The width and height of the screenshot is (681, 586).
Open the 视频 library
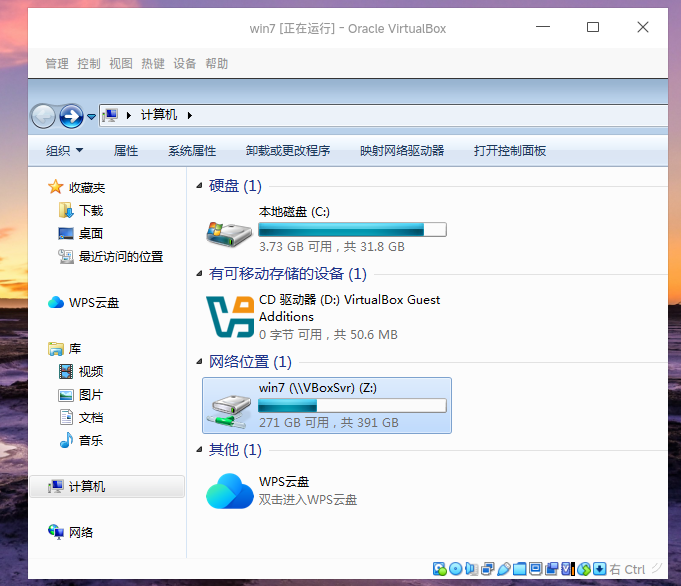pos(91,372)
